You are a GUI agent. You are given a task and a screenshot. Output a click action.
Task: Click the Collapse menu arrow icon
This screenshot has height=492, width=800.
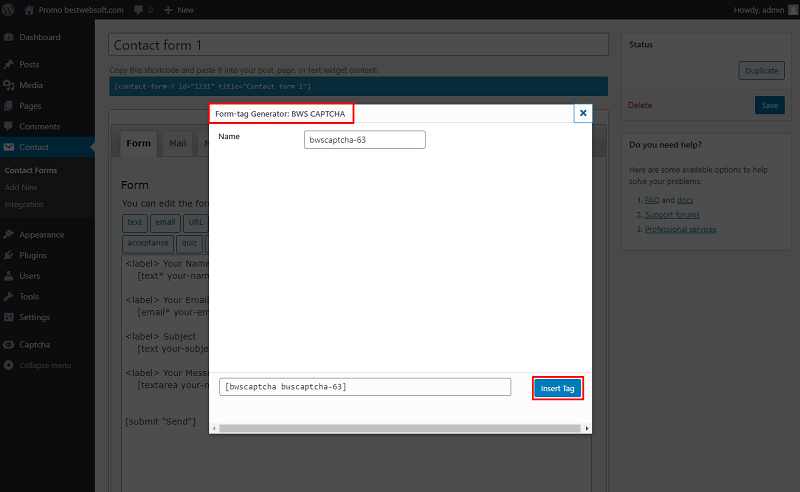pos(9,365)
